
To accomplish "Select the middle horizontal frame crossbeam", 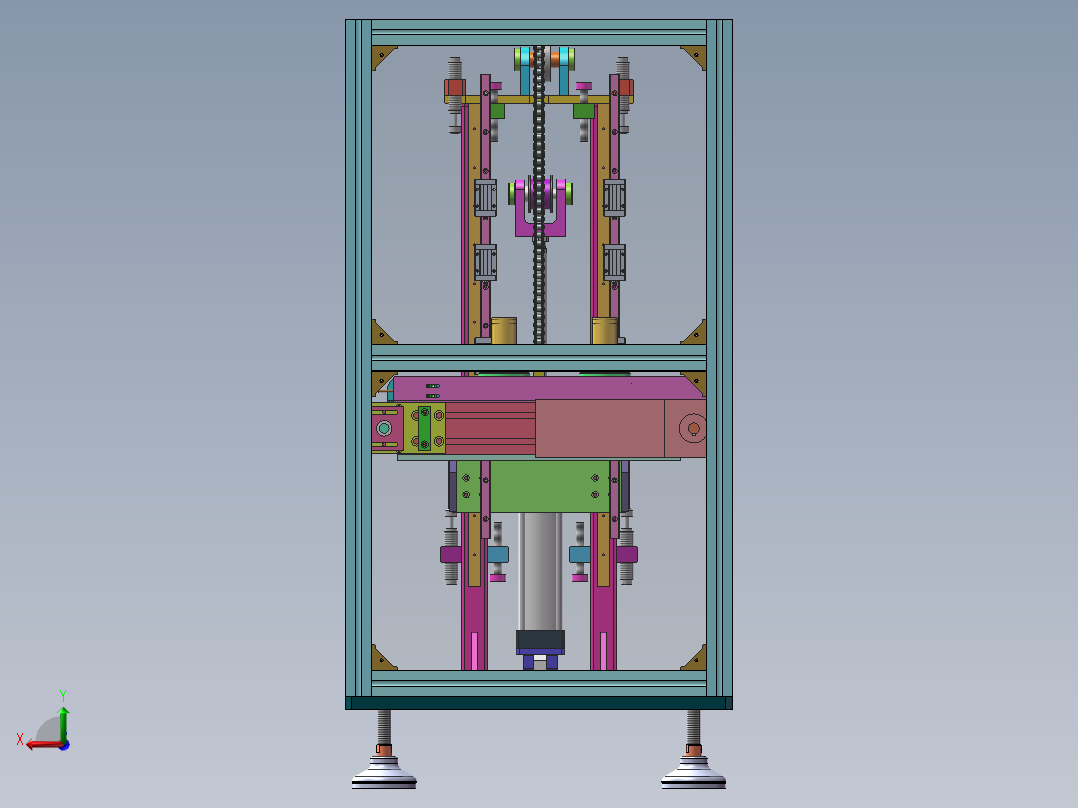I will (x=539, y=358).
